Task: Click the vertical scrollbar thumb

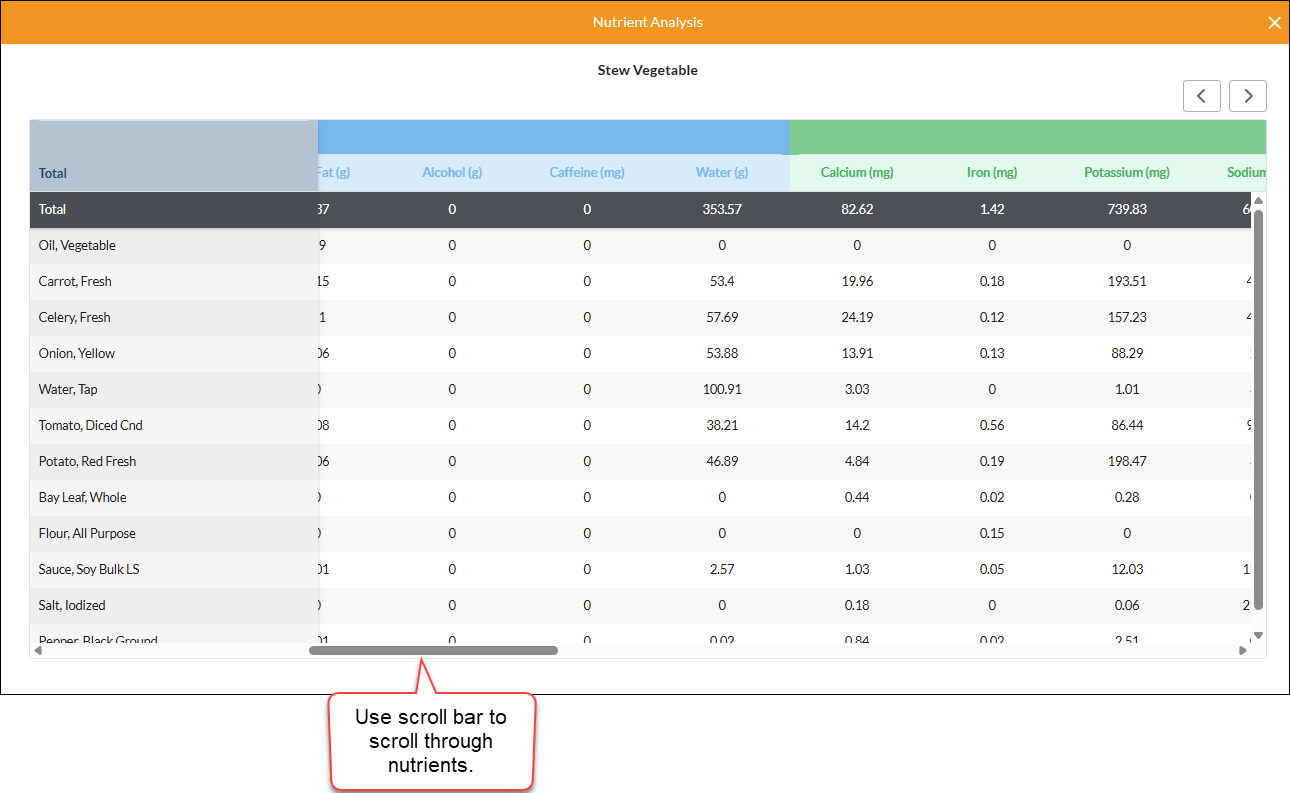Action: 1259,409
